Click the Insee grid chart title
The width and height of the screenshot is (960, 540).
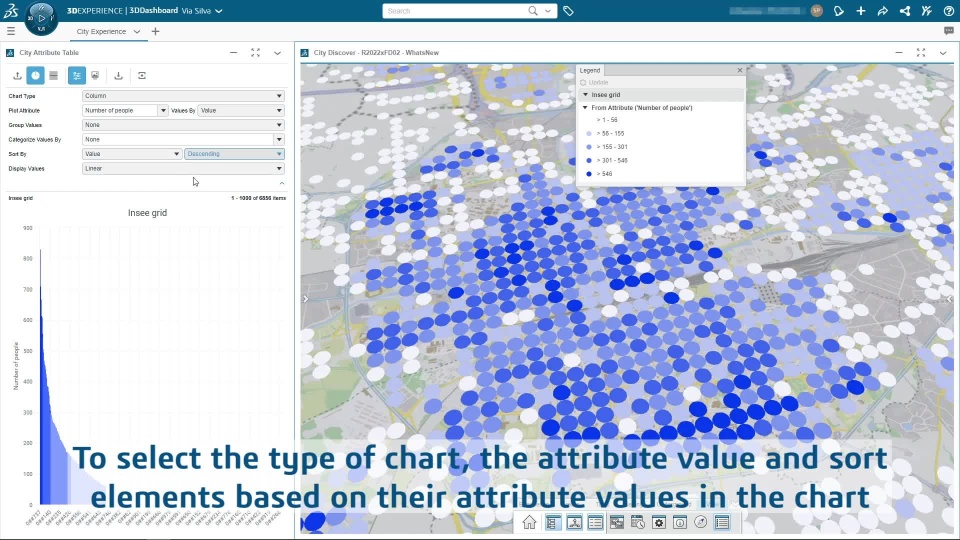[148, 213]
